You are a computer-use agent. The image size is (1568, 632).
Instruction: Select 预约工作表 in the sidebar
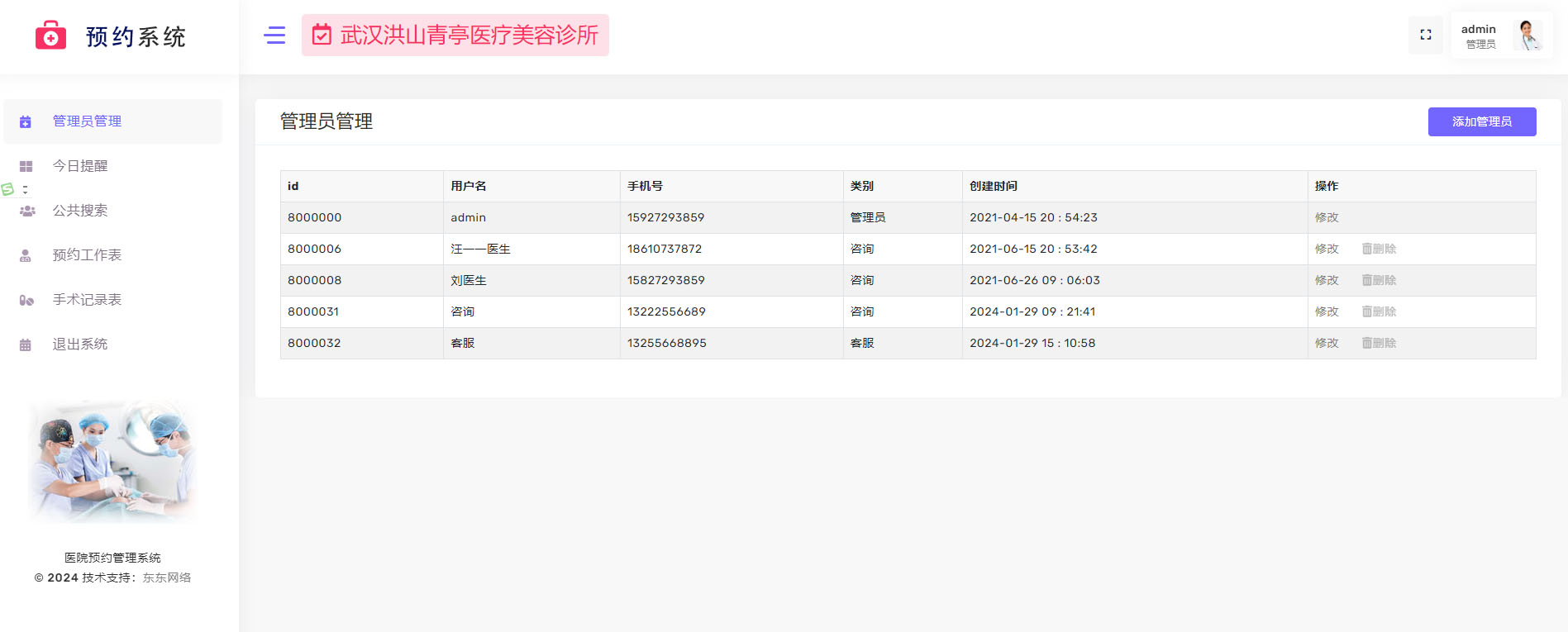click(x=87, y=255)
